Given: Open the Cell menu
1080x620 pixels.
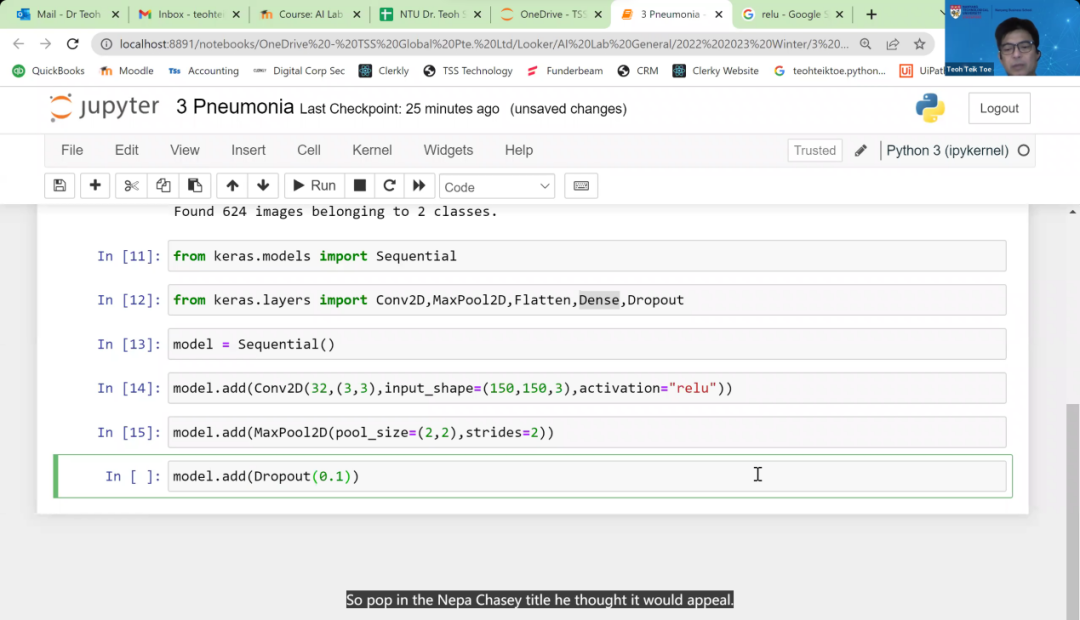Looking at the screenshot, I should pyautogui.click(x=309, y=150).
